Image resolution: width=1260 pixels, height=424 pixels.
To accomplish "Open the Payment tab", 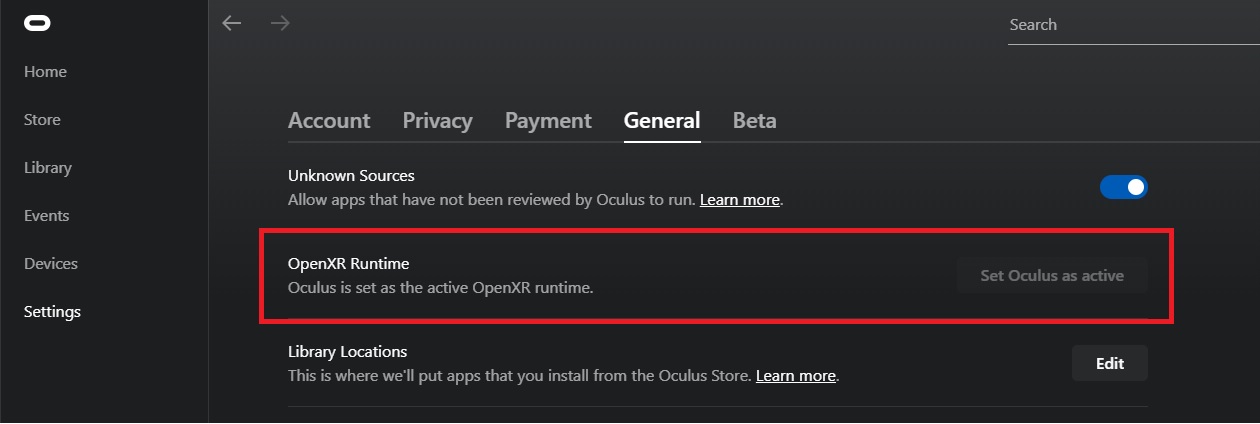I will pyautogui.click(x=548, y=121).
